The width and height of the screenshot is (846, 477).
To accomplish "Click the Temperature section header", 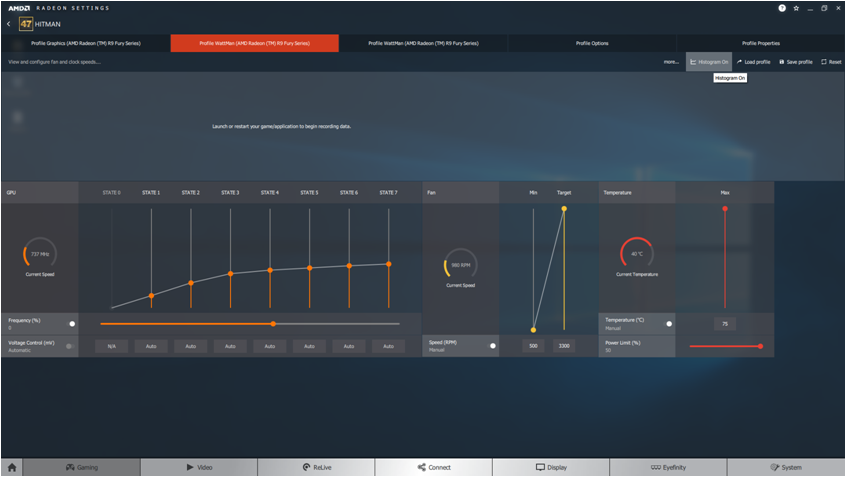I will point(637,193).
